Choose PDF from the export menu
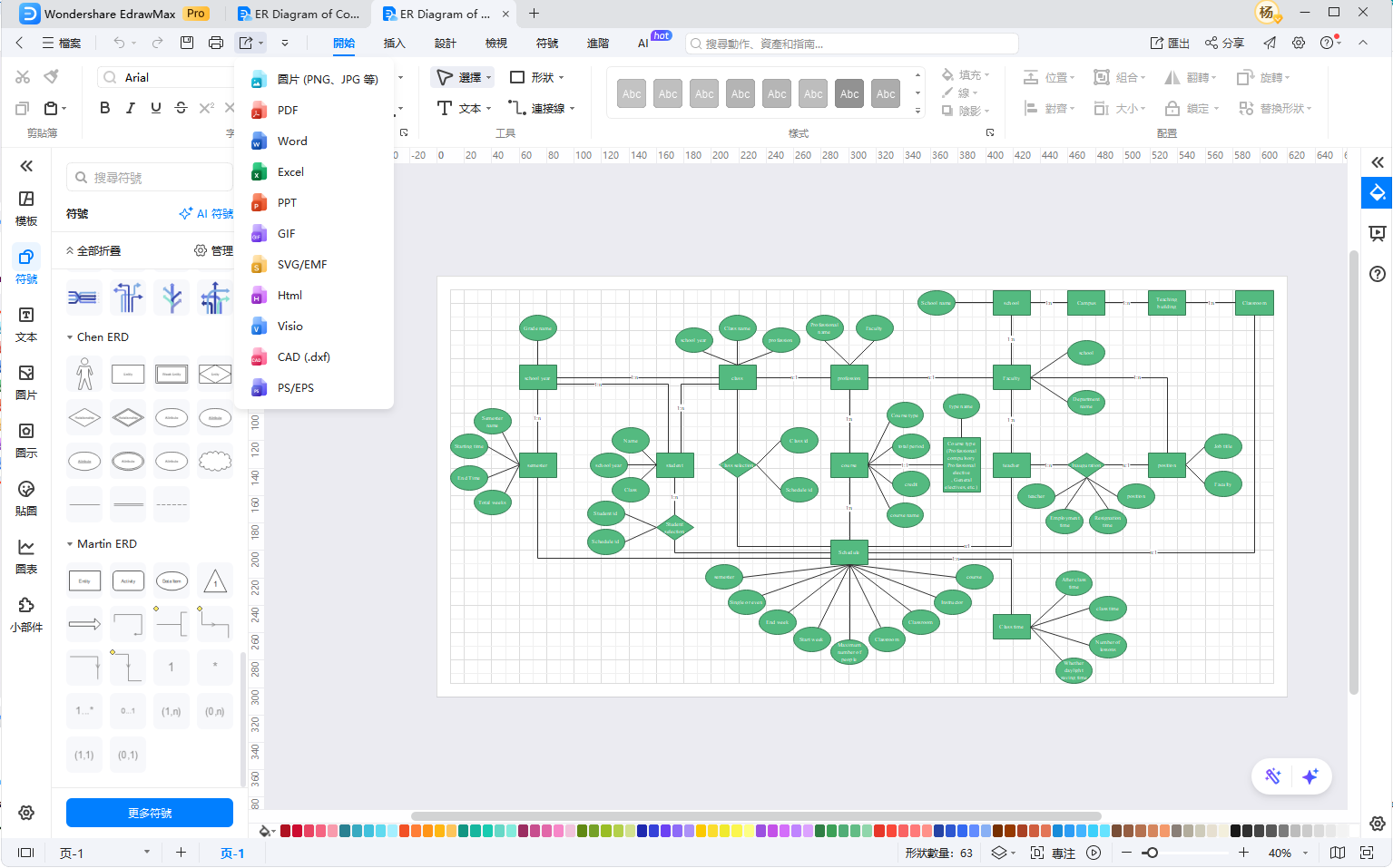Screen dimensions: 1393x868 tap(288, 111)
